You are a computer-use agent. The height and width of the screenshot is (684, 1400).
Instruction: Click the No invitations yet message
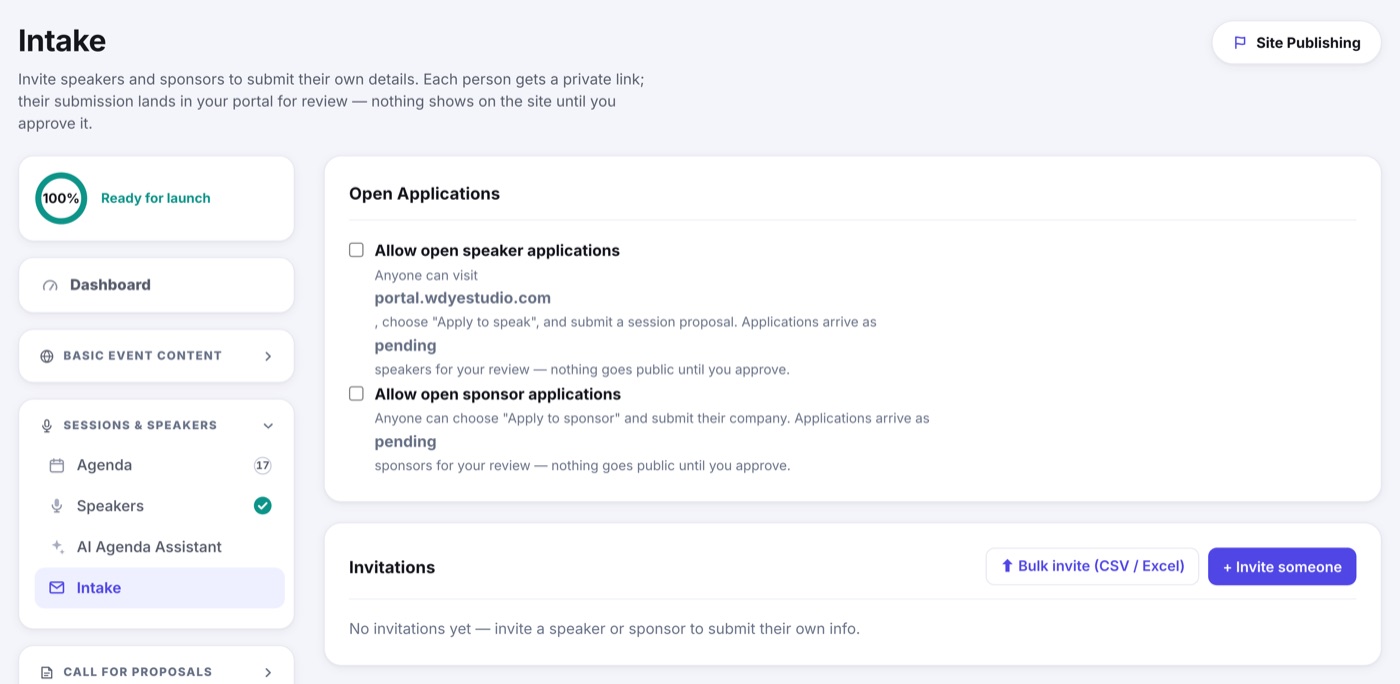coord(604,629)
